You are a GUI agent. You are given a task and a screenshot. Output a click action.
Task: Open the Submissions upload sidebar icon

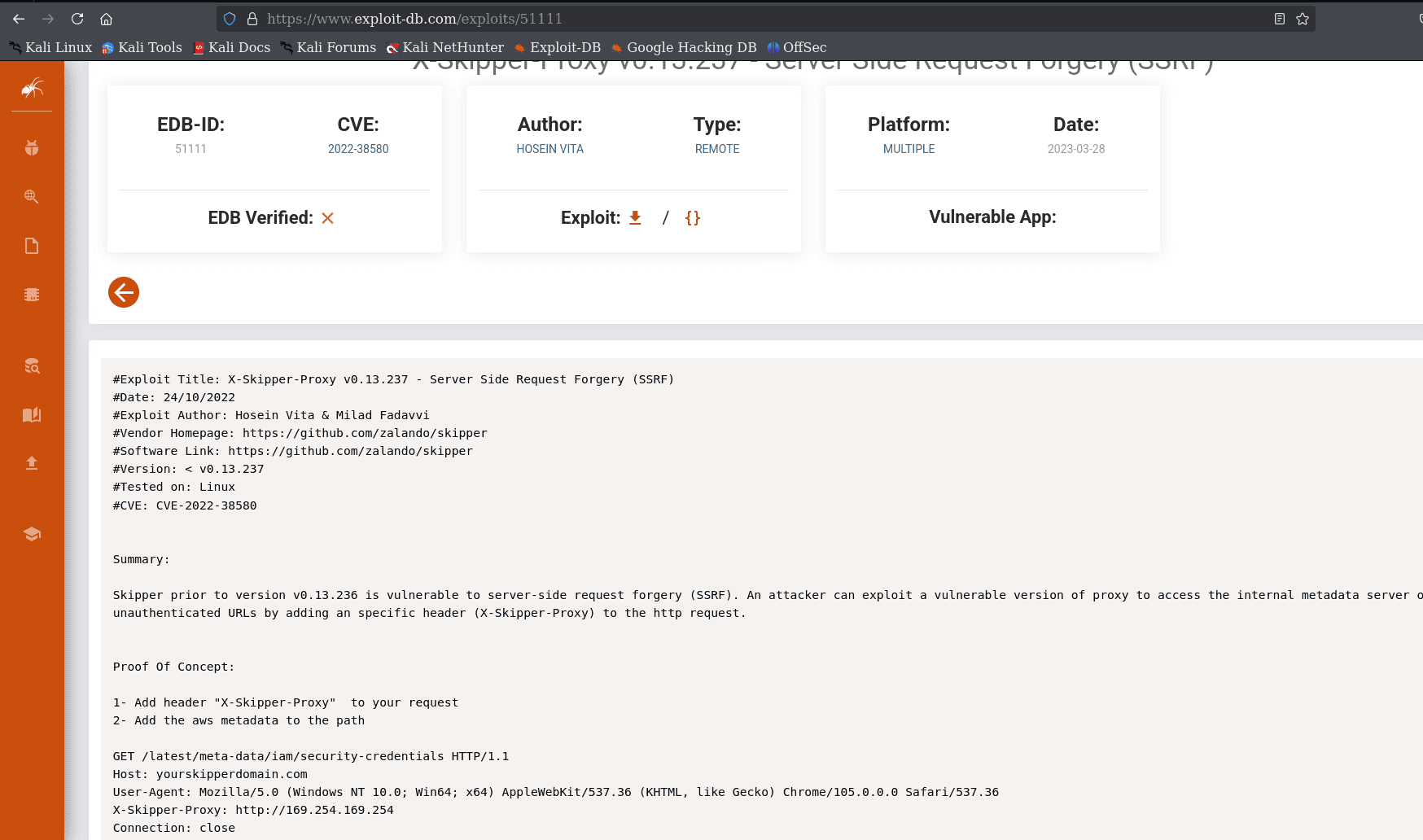[x=32, y=463]
